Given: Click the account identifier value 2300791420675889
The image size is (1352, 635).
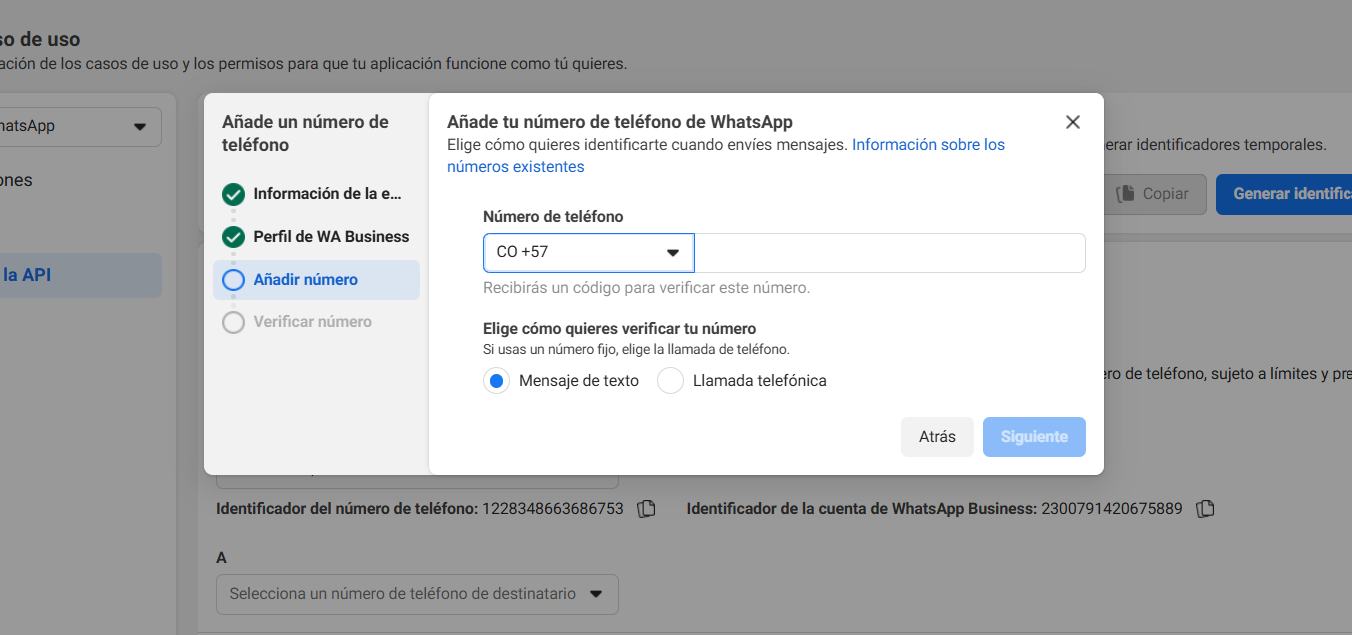Looking at the screenshot, I should pos(1112,509).
